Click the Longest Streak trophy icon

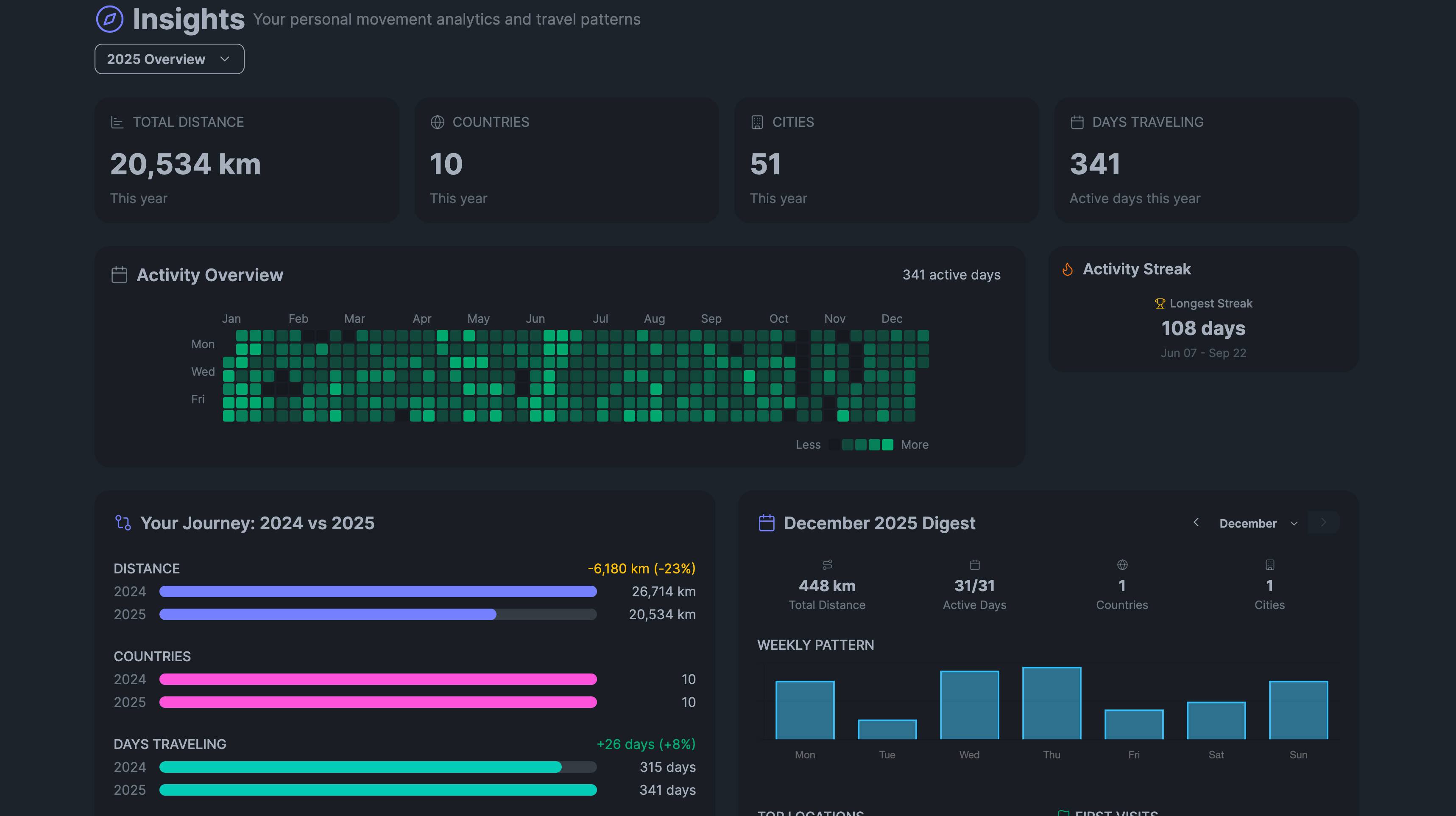[1160, 304]
